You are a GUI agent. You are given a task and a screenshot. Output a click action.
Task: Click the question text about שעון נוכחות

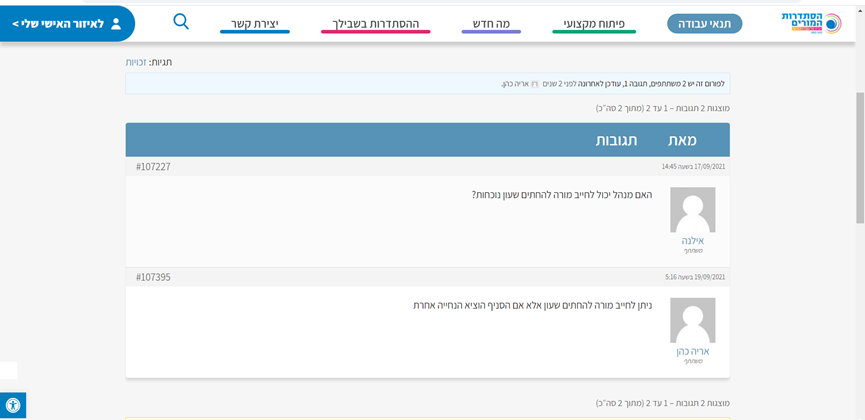pyautogui.click(x=562, y=195)
